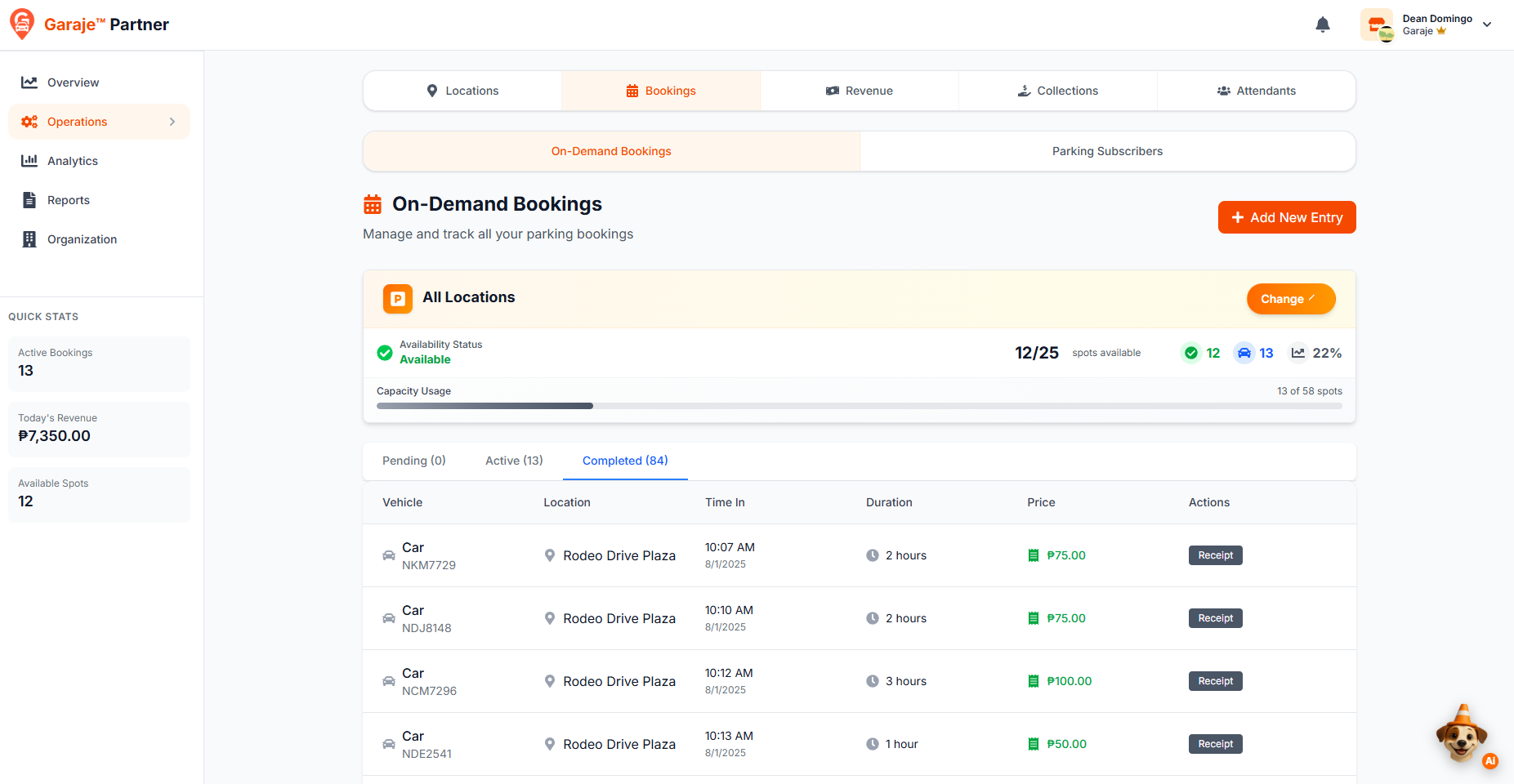Click the Reports document icon
Viewport: 1514px width, 784px height.
point(29,200)
